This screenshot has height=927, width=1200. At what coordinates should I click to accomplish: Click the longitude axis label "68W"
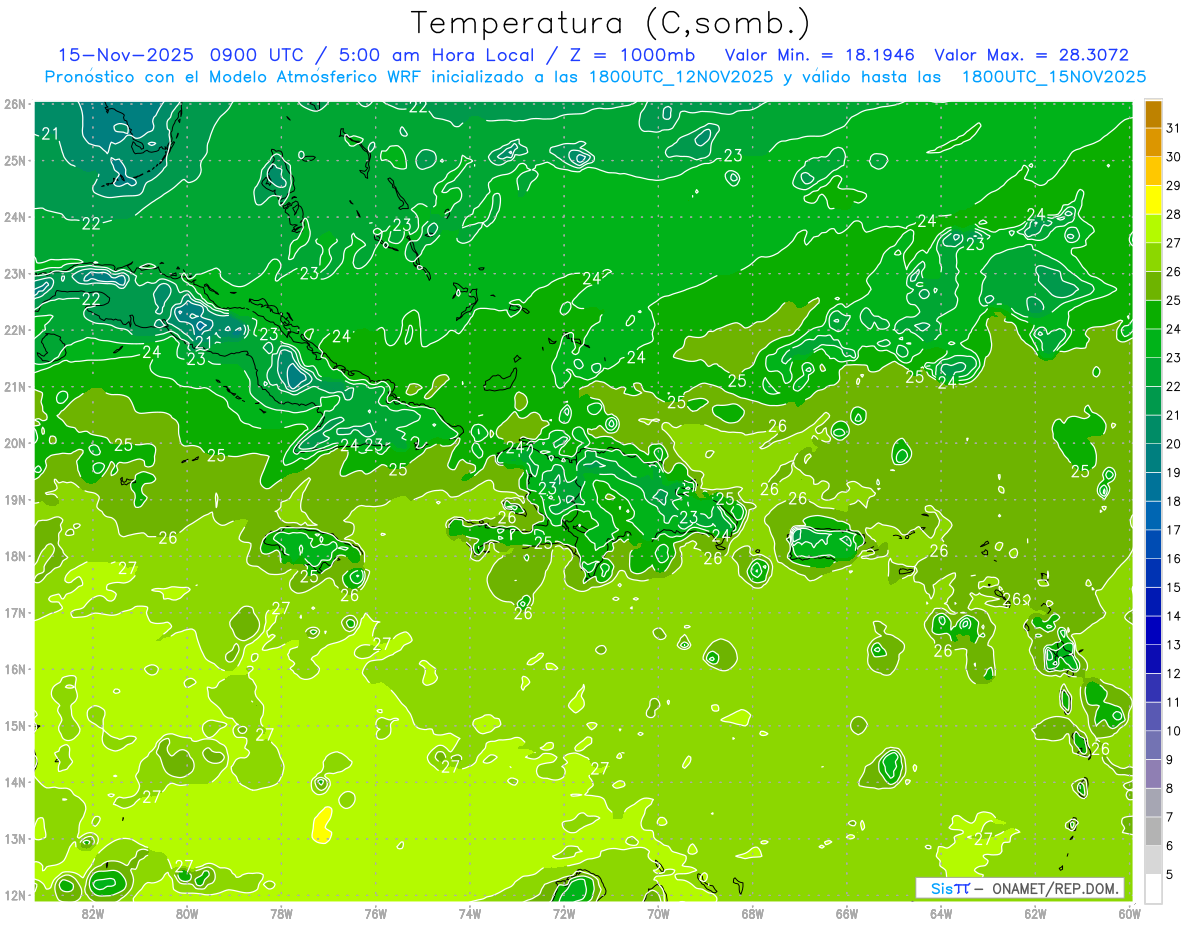pos(753,913)
